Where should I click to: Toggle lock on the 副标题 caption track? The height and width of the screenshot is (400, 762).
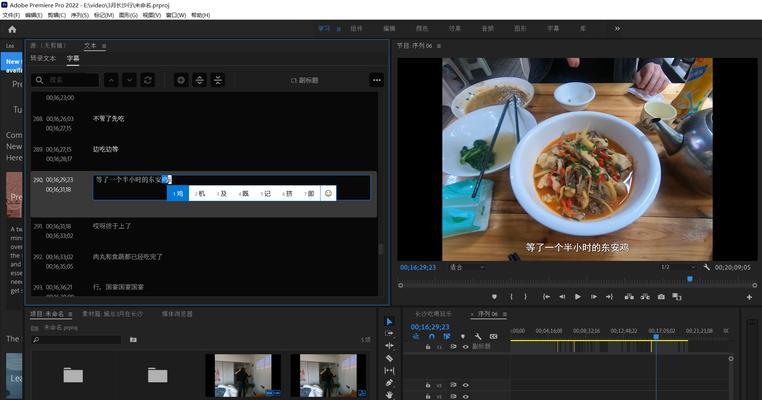(428, 347)
